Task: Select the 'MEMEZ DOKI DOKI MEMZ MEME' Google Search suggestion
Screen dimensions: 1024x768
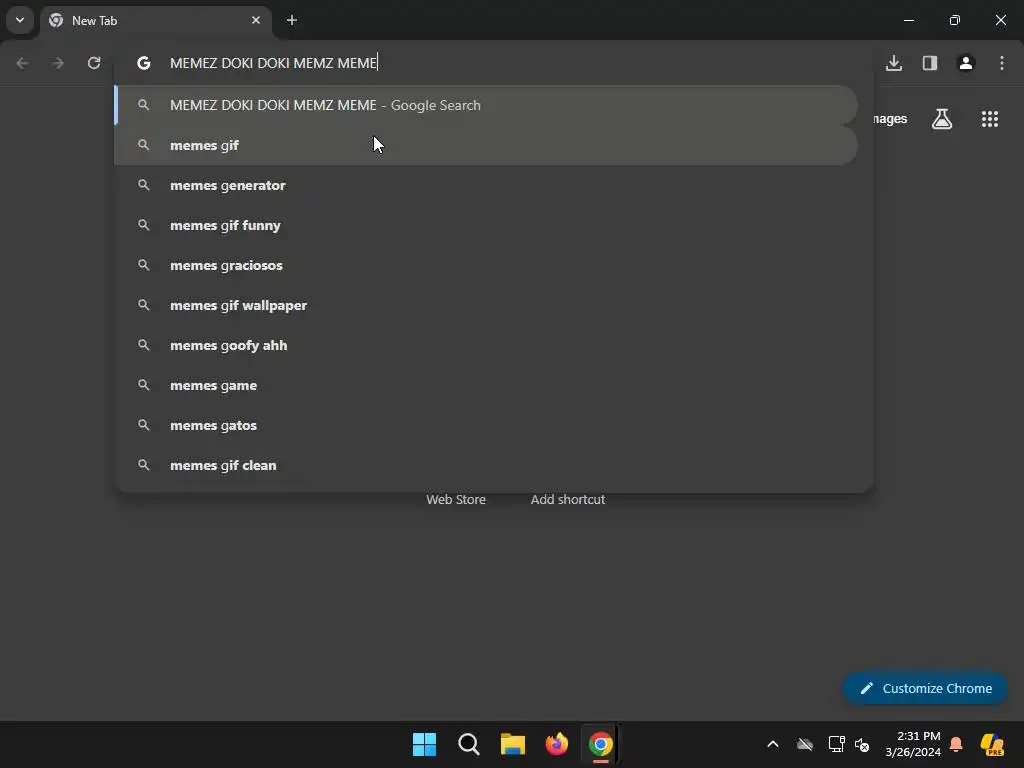Action: pos(486,105)
